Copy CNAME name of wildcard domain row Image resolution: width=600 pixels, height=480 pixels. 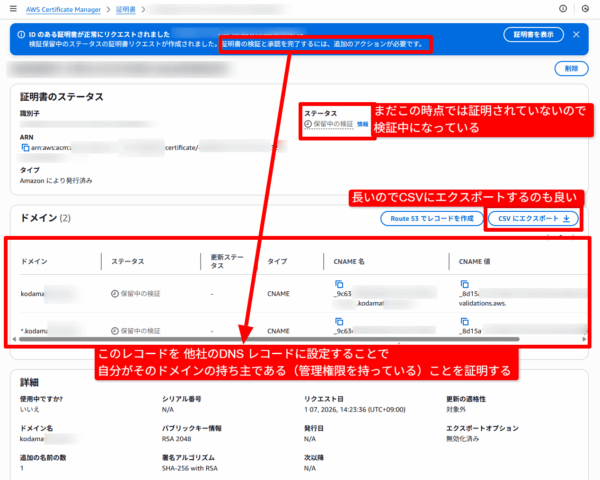pyautogui.click(x=339, y=320)
